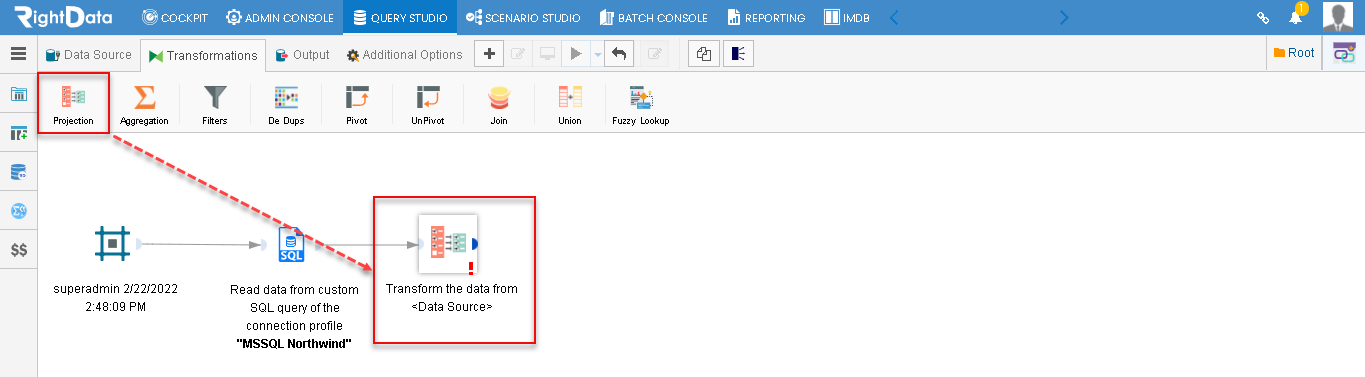Viewport: 1365px width, 377px height.
Task: Open the hamburger menu in sidebar
Action: [x=18, y=55]
